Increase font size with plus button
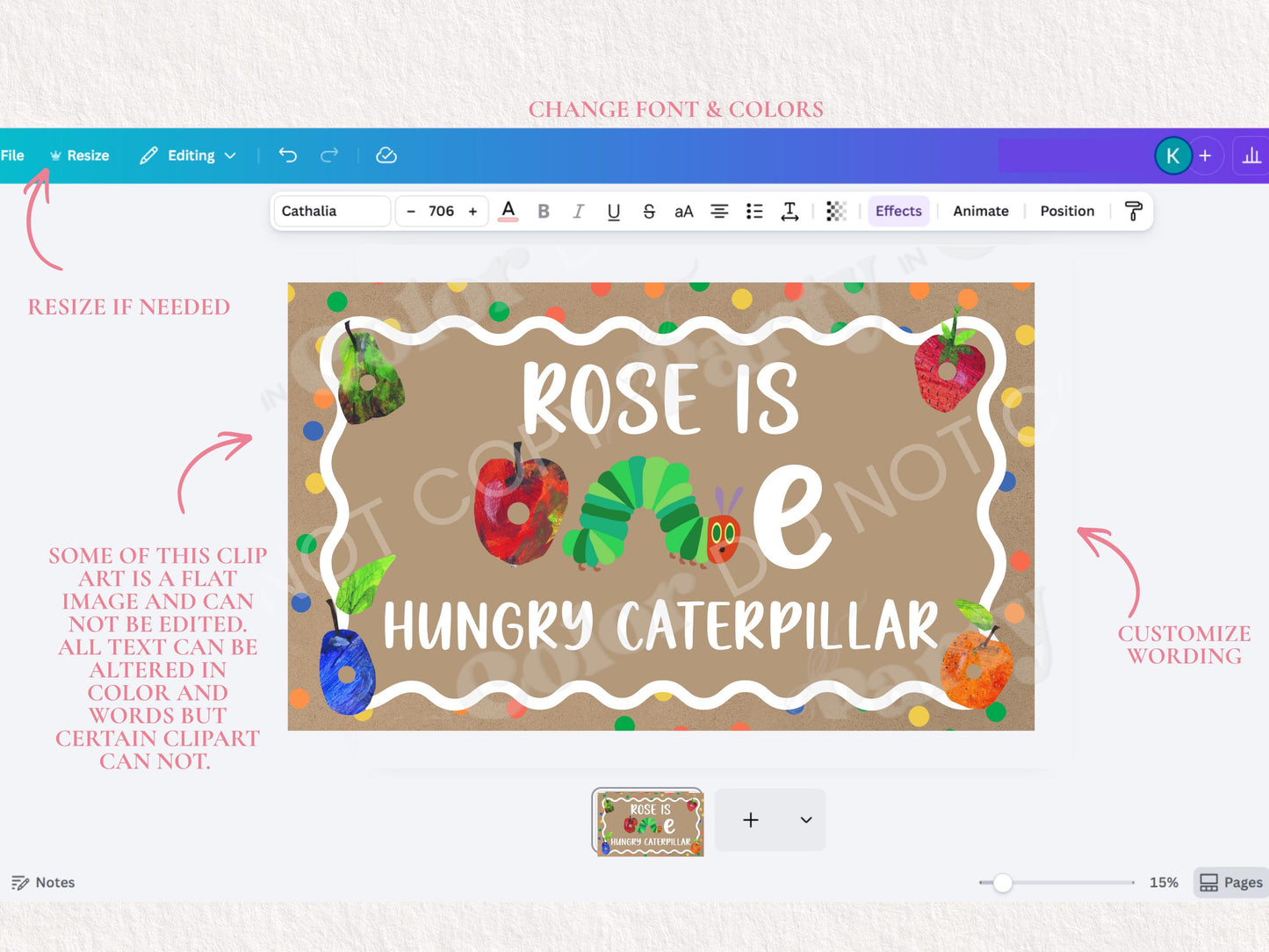Screen dimensions: 1269x952 [x=472, y=211]
